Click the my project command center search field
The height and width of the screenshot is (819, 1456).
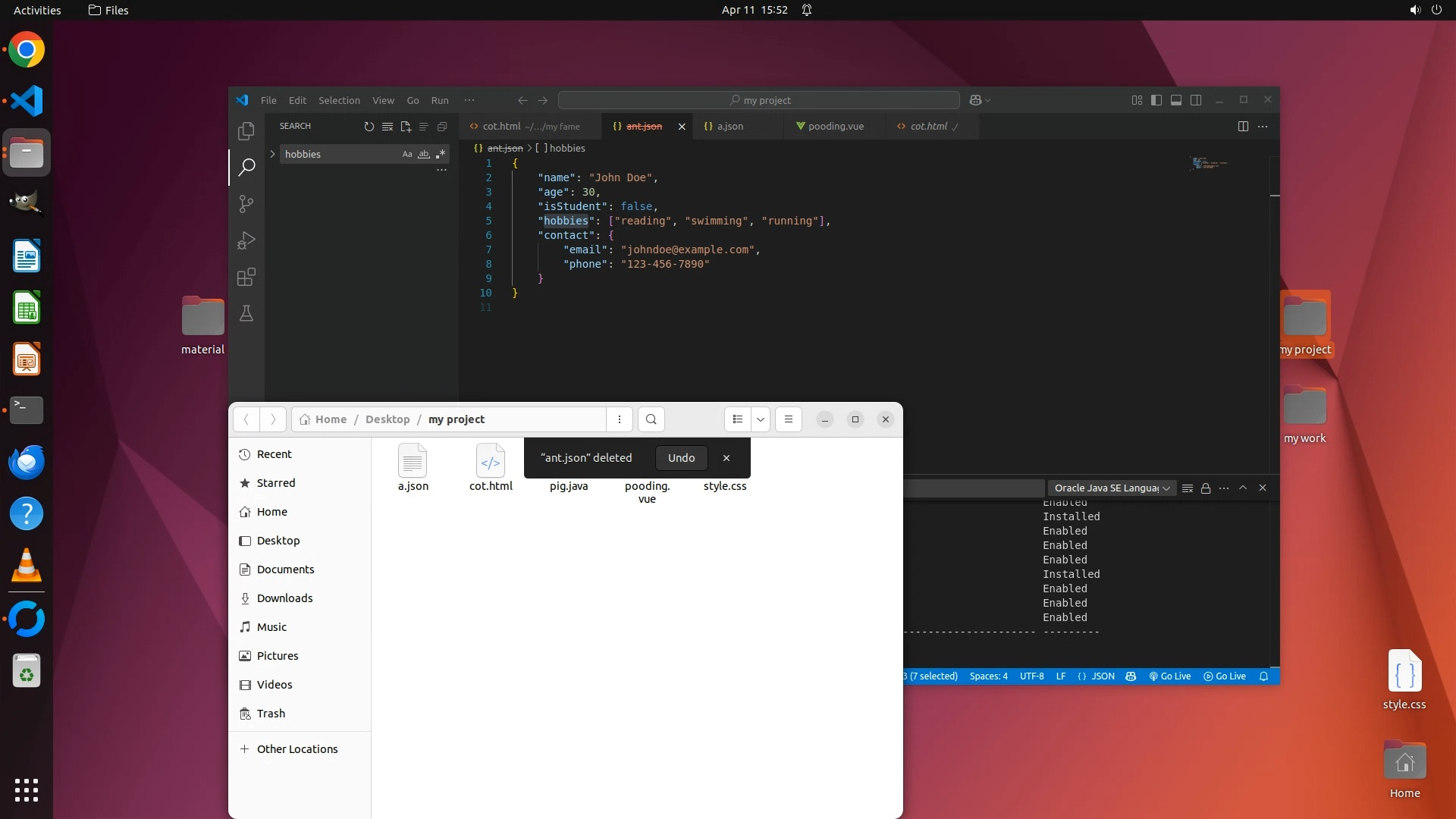(x=759, y=100)
